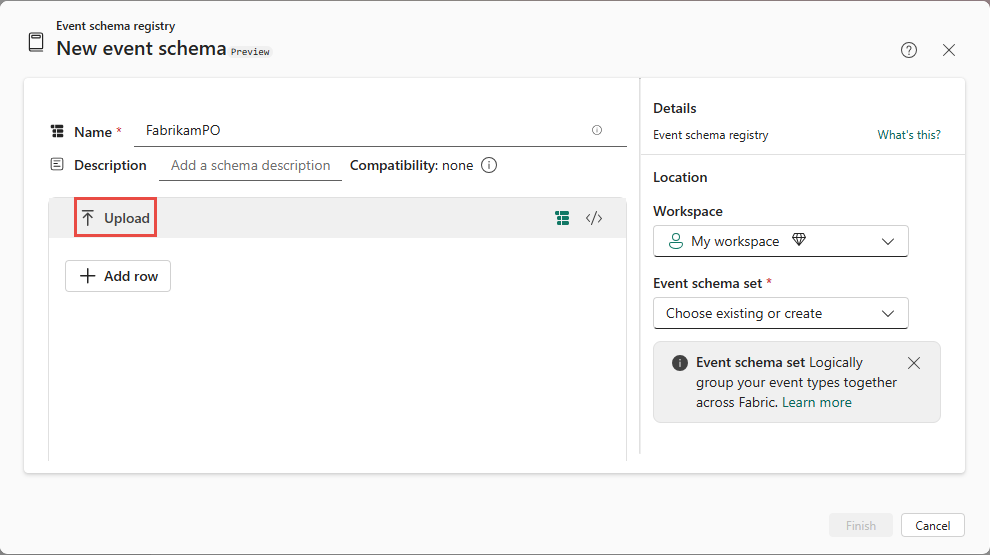Click the Compatibility info icon
The width and height of the screenshot is (990, 555).
[x=489, y=165]
